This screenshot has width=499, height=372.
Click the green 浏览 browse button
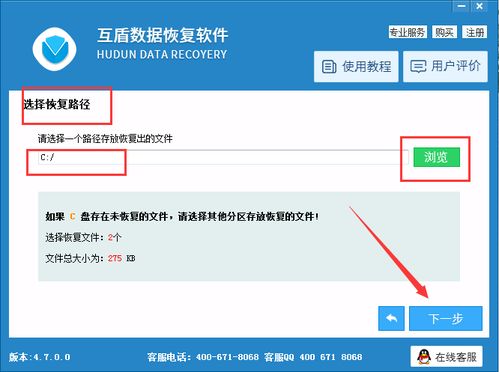click(x=437, y=157)
